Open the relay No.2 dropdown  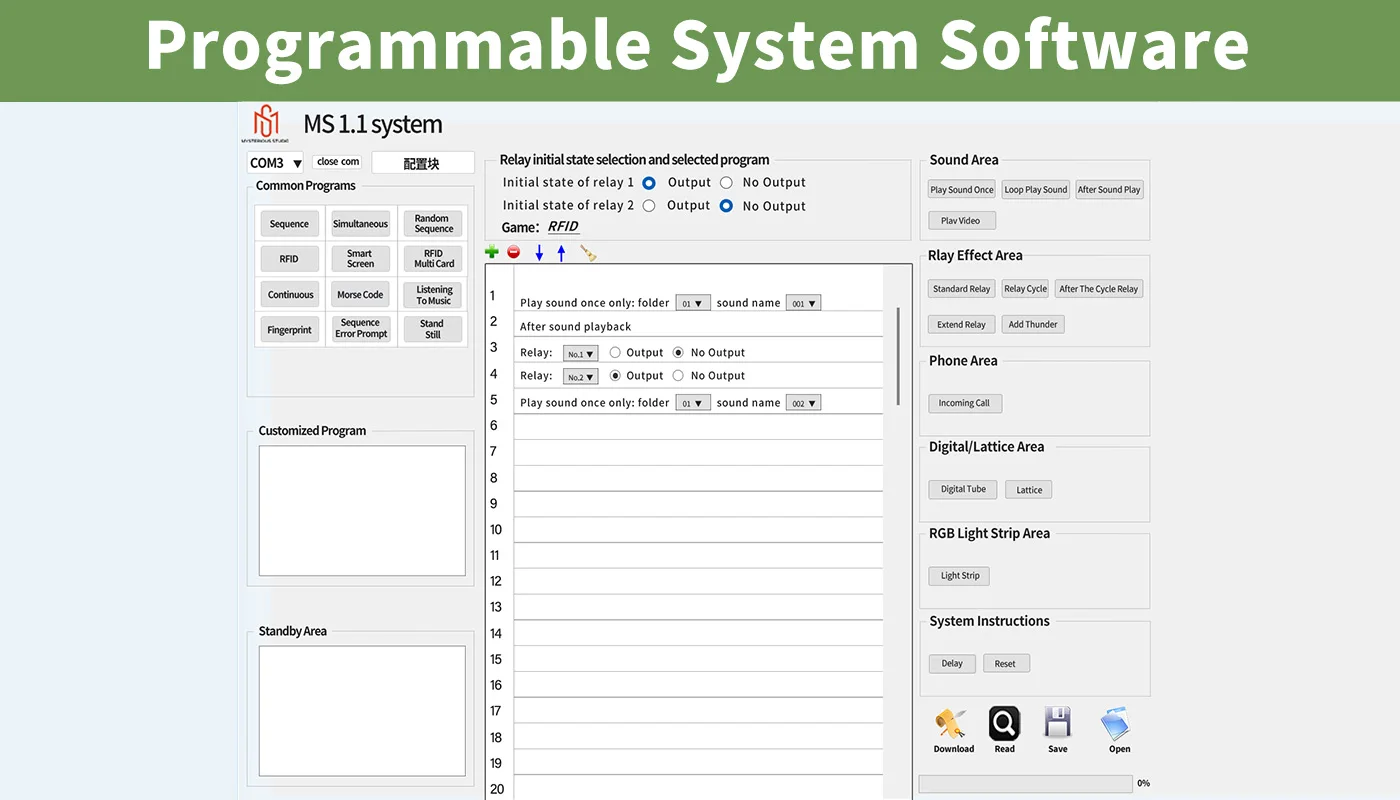click(x=581, y=377)
